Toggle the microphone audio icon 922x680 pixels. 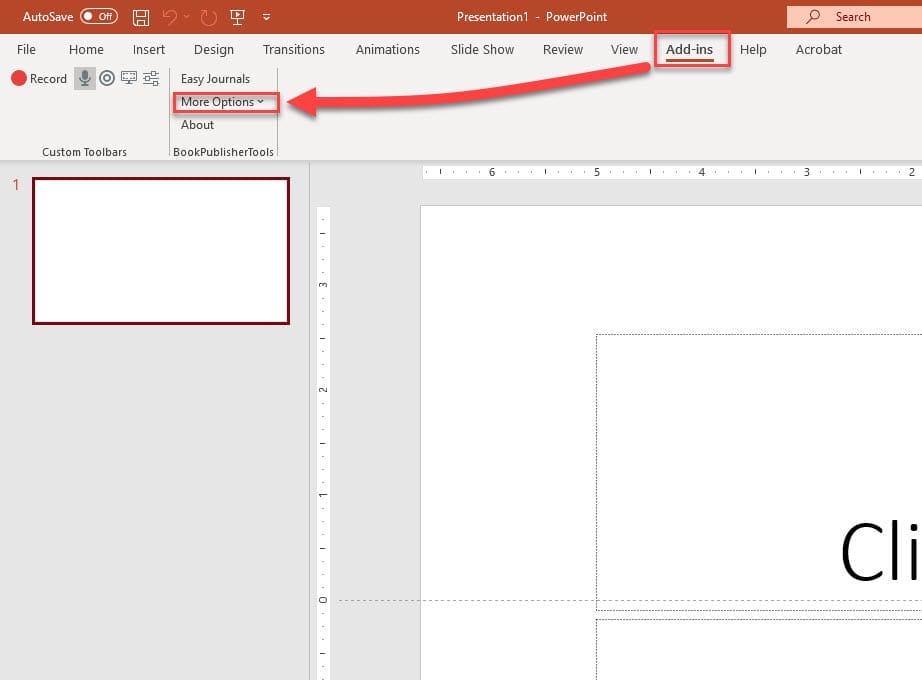[85, 78]
